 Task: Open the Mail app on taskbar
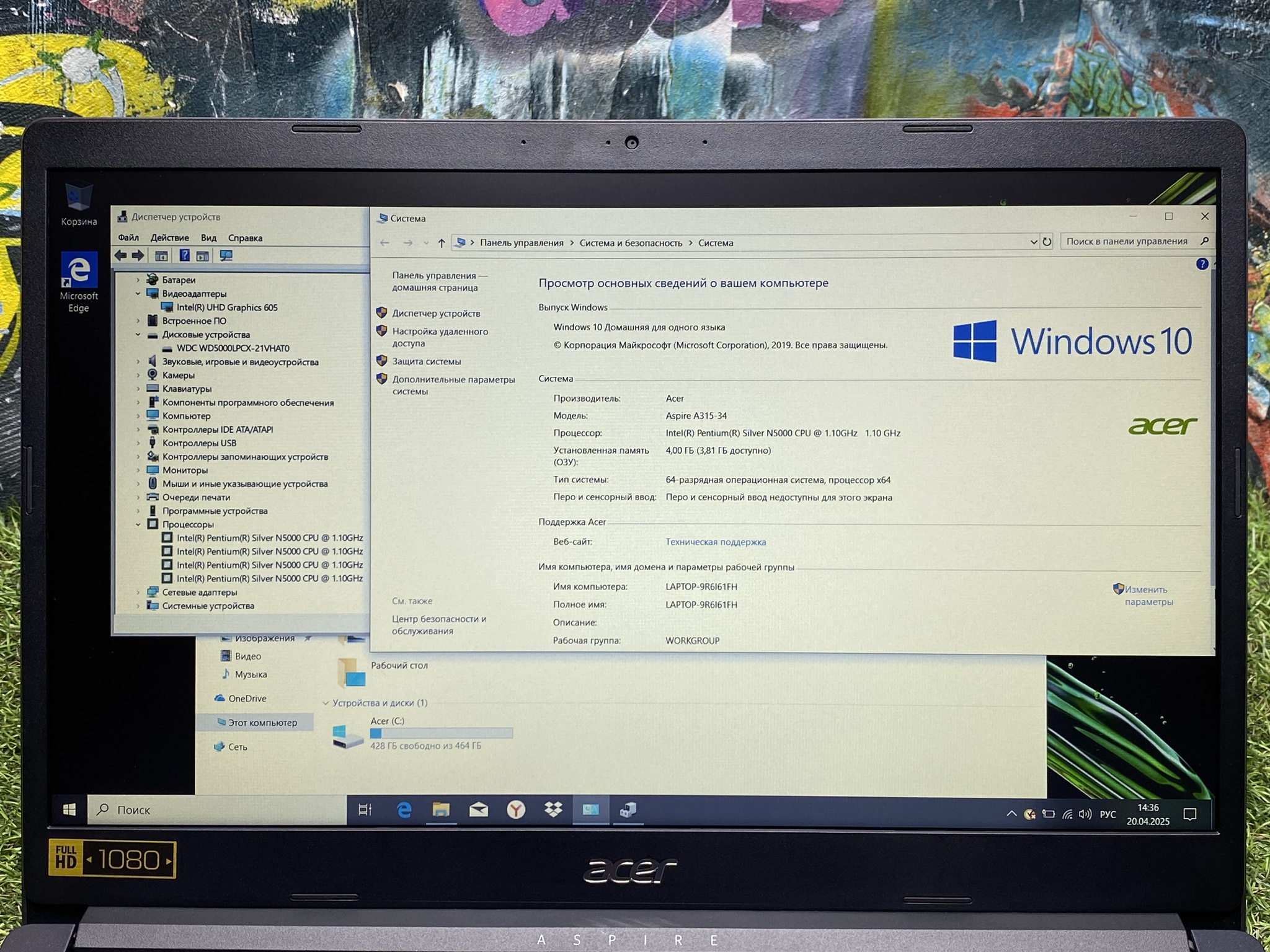(x=478, y=809)
